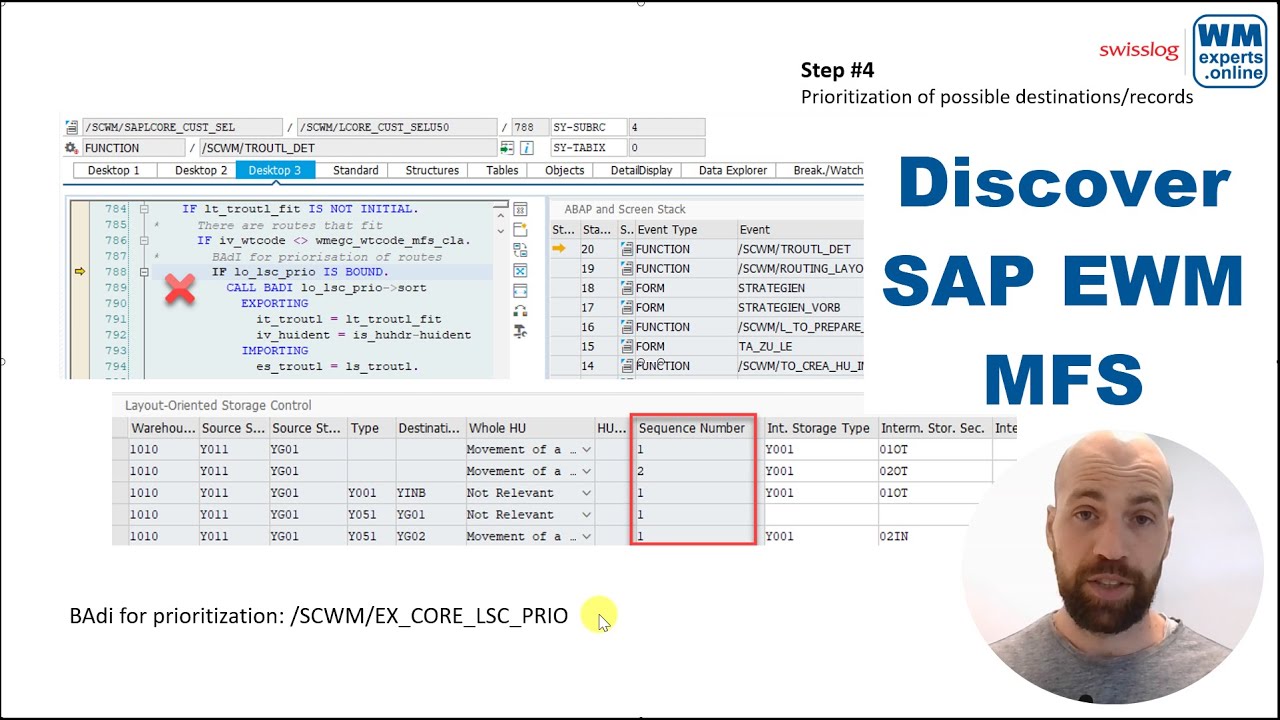This screenshot has width=1280, height=720.
Task: Click the FORM icon in stack row 15
Action: coord(626,346)
